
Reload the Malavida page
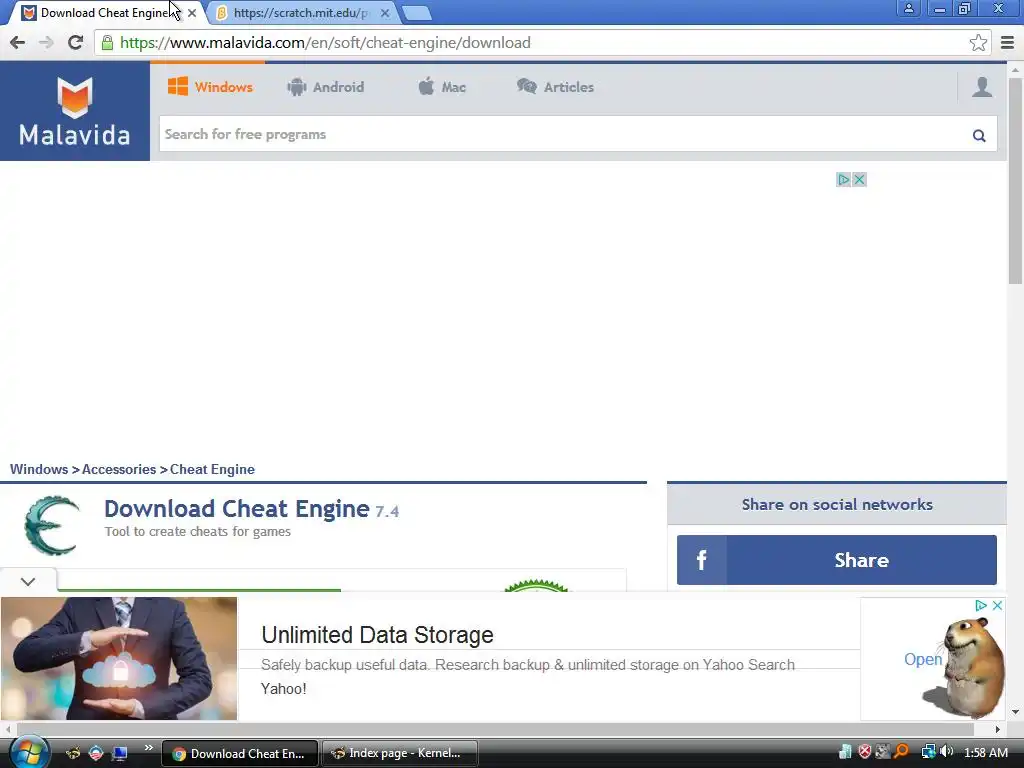(75, 43)
